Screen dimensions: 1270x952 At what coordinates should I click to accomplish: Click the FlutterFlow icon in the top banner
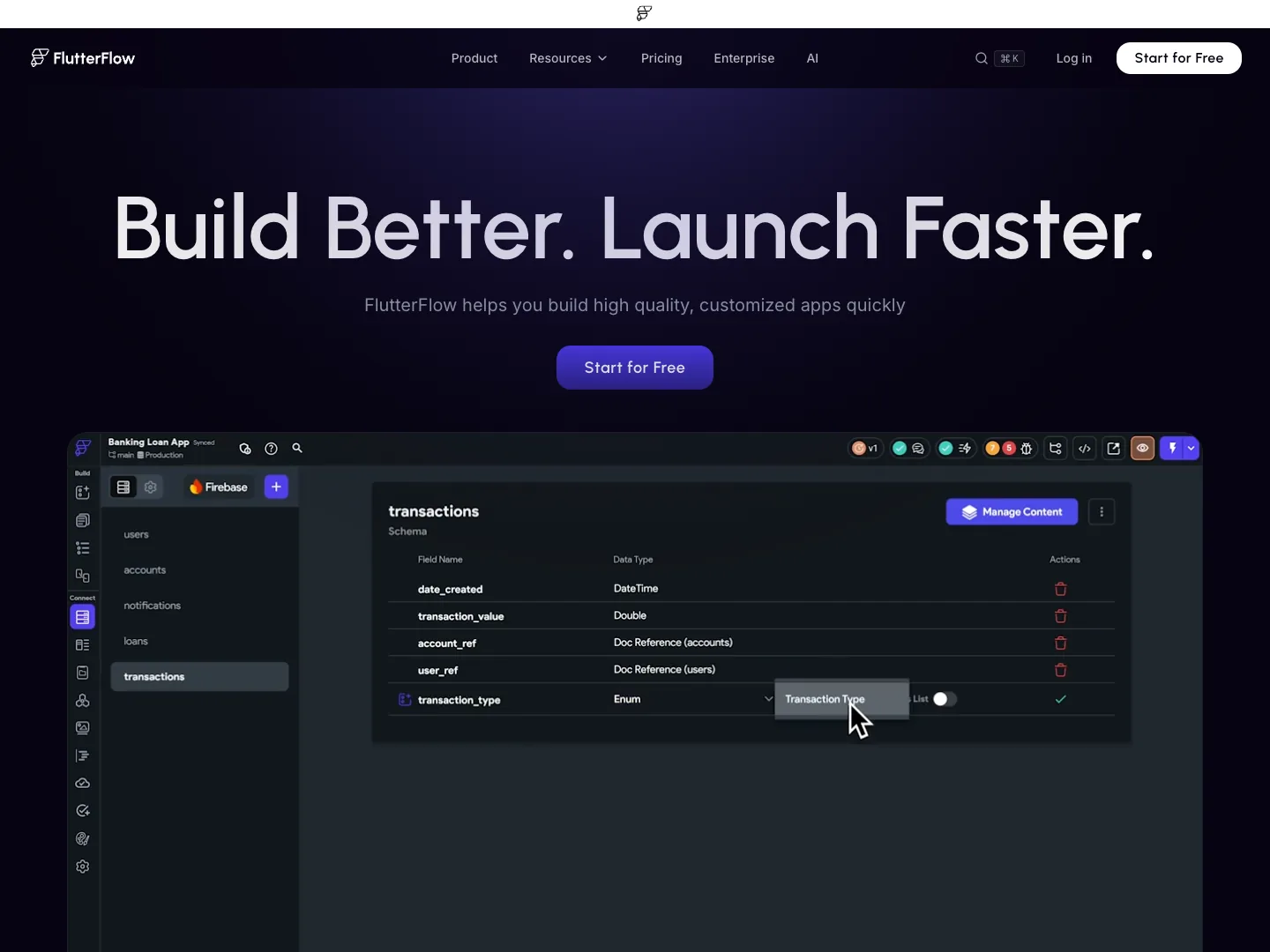(x=645, y=13)
